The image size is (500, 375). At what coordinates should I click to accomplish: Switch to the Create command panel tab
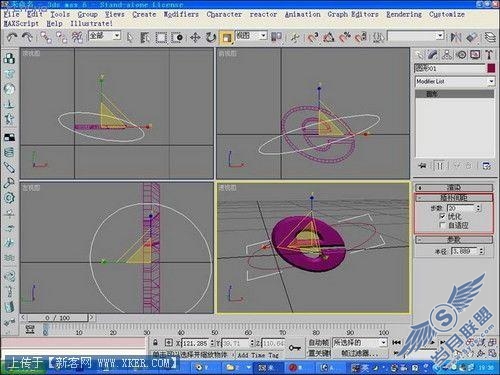point(420,55)
